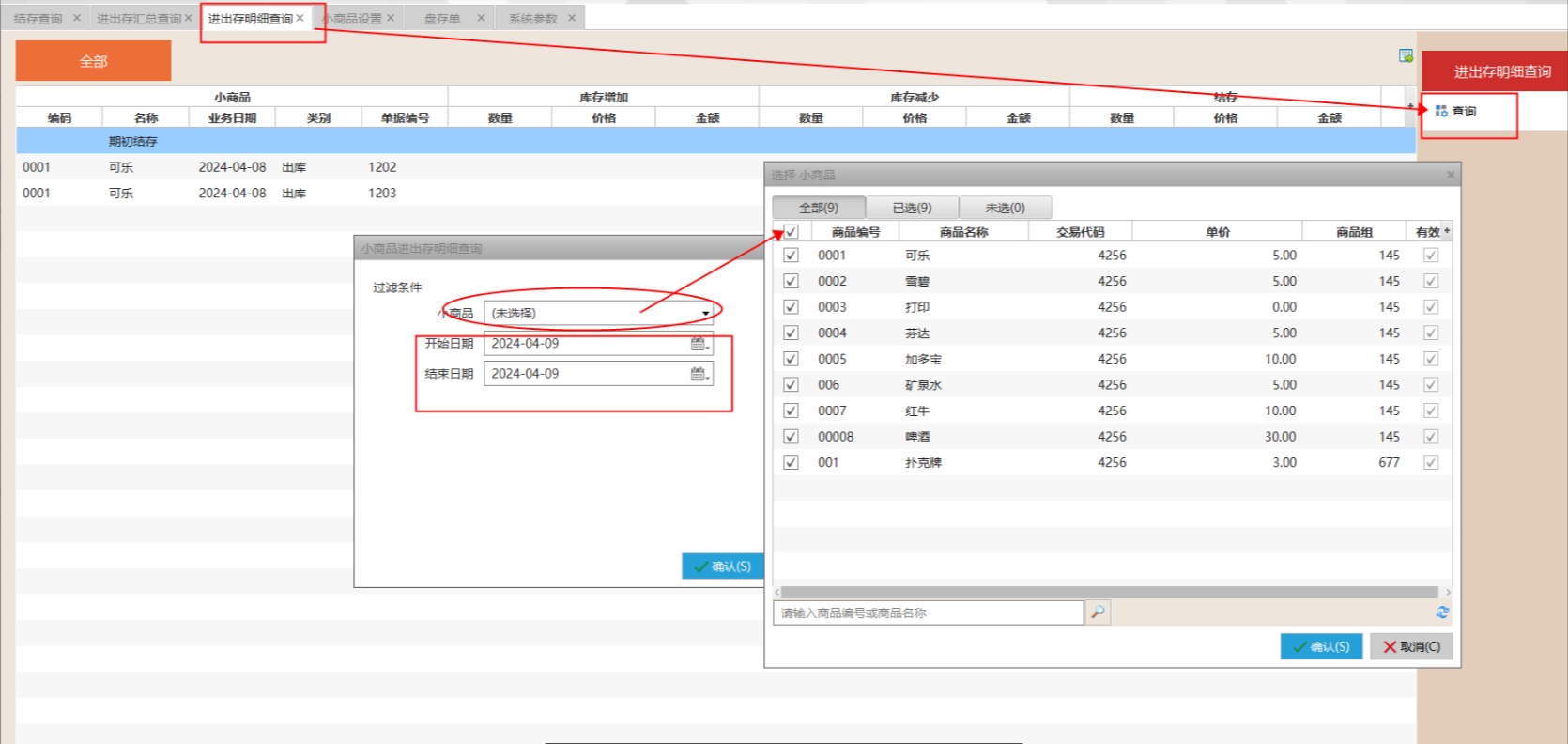Image resolution: width=1568 pixels, height=744 pixels.
Task: Open the 开始日期 calendar picker icon
Action: [x=699, y=344]
